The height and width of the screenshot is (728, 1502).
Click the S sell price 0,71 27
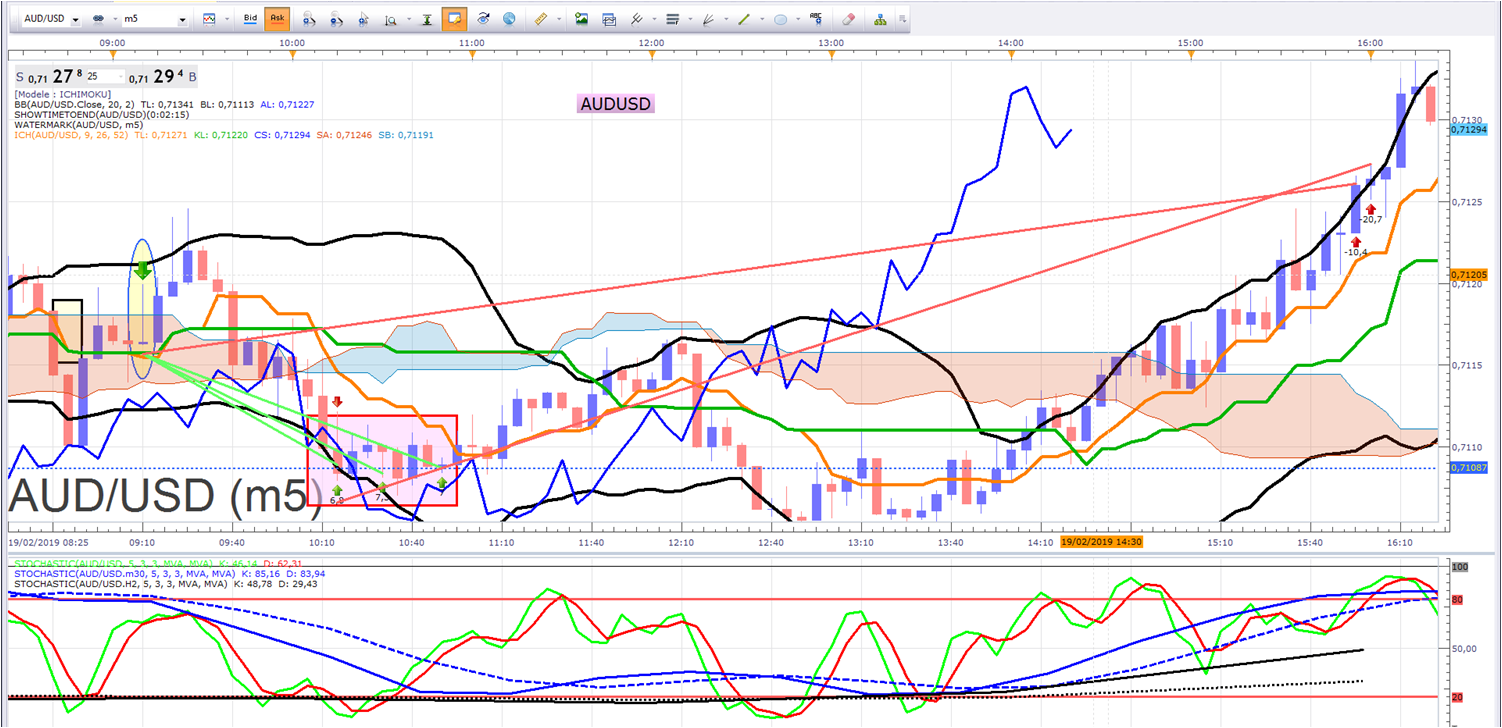[x=48, y=76]
